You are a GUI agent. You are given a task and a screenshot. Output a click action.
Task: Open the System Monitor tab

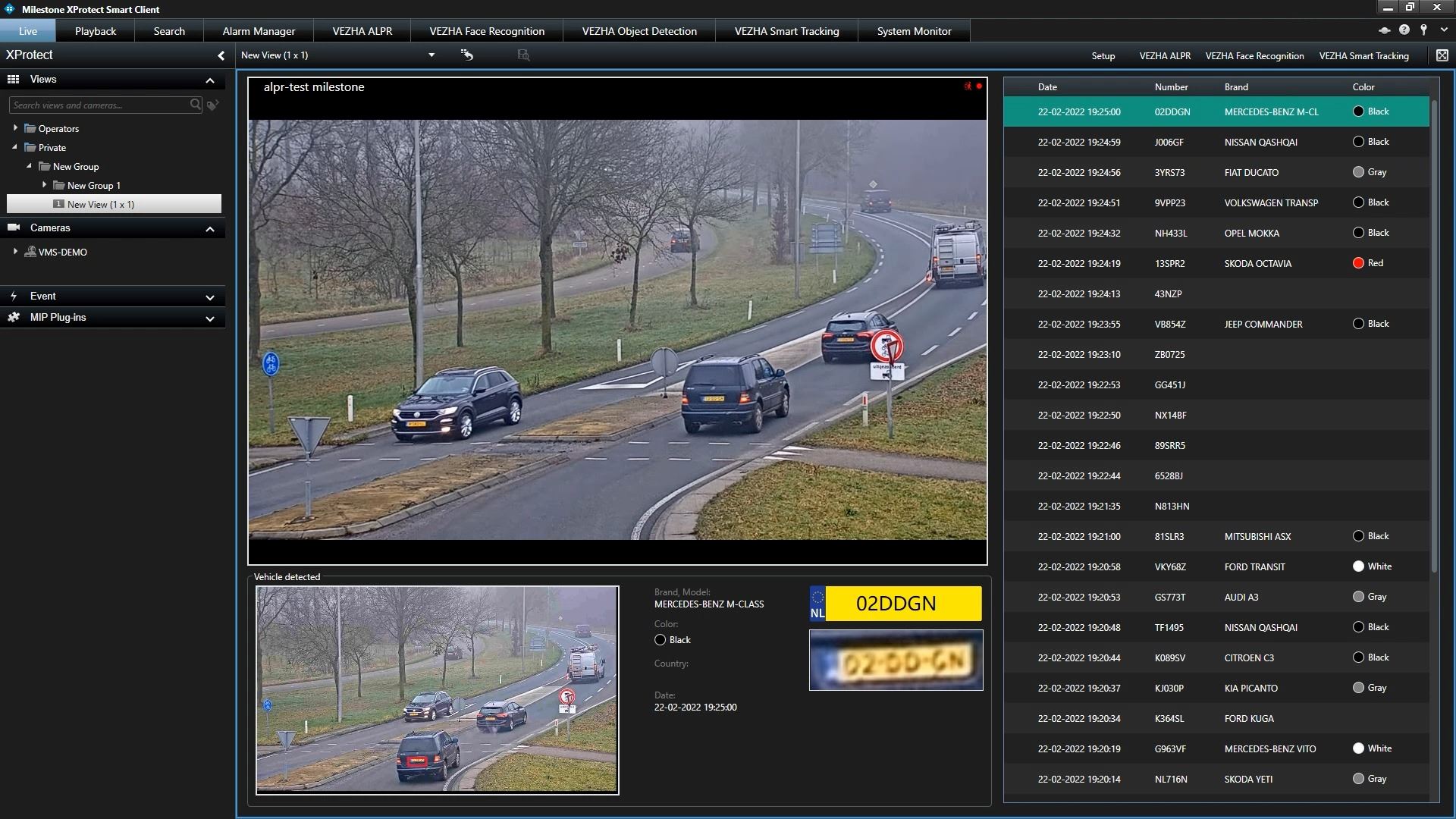point(914,31)
